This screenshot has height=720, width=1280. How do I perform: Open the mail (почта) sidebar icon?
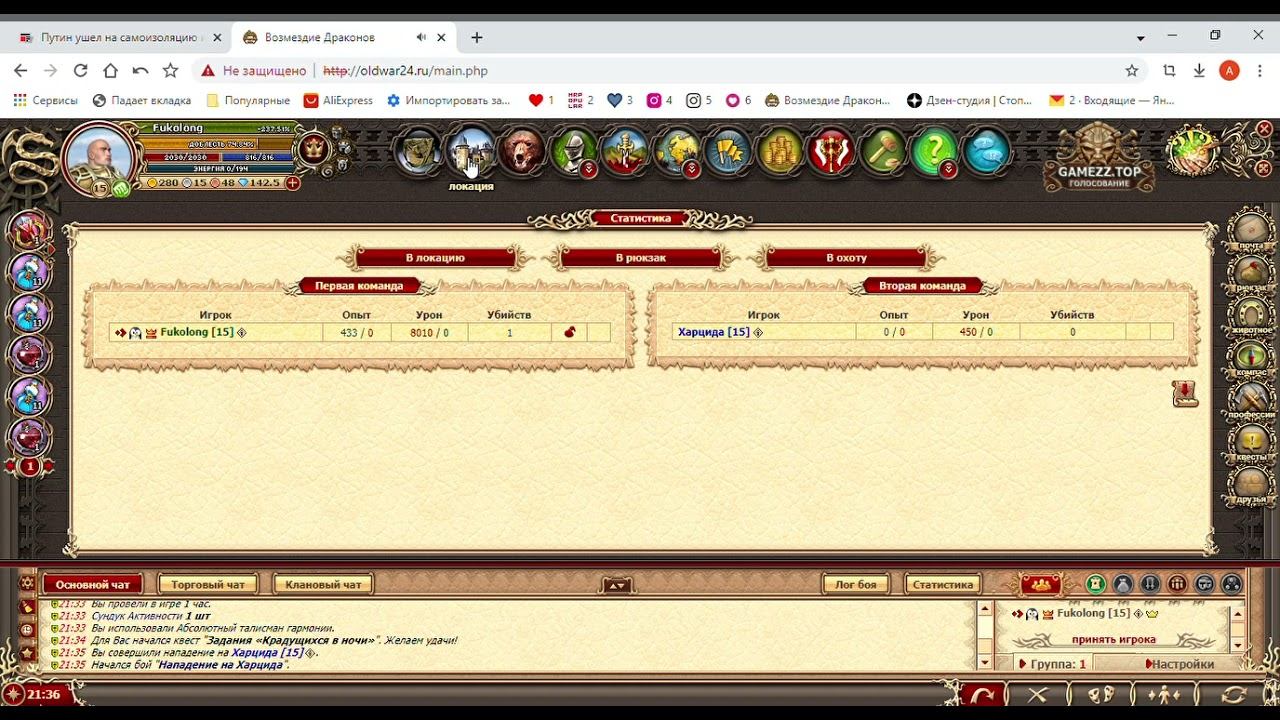coord(1251,230)
